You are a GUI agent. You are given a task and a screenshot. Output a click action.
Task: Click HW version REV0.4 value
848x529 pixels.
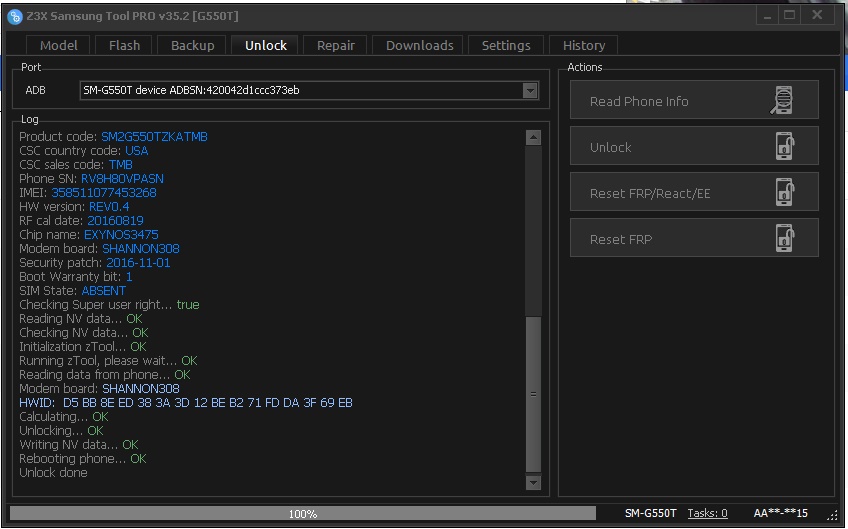[x=109, y=207]
